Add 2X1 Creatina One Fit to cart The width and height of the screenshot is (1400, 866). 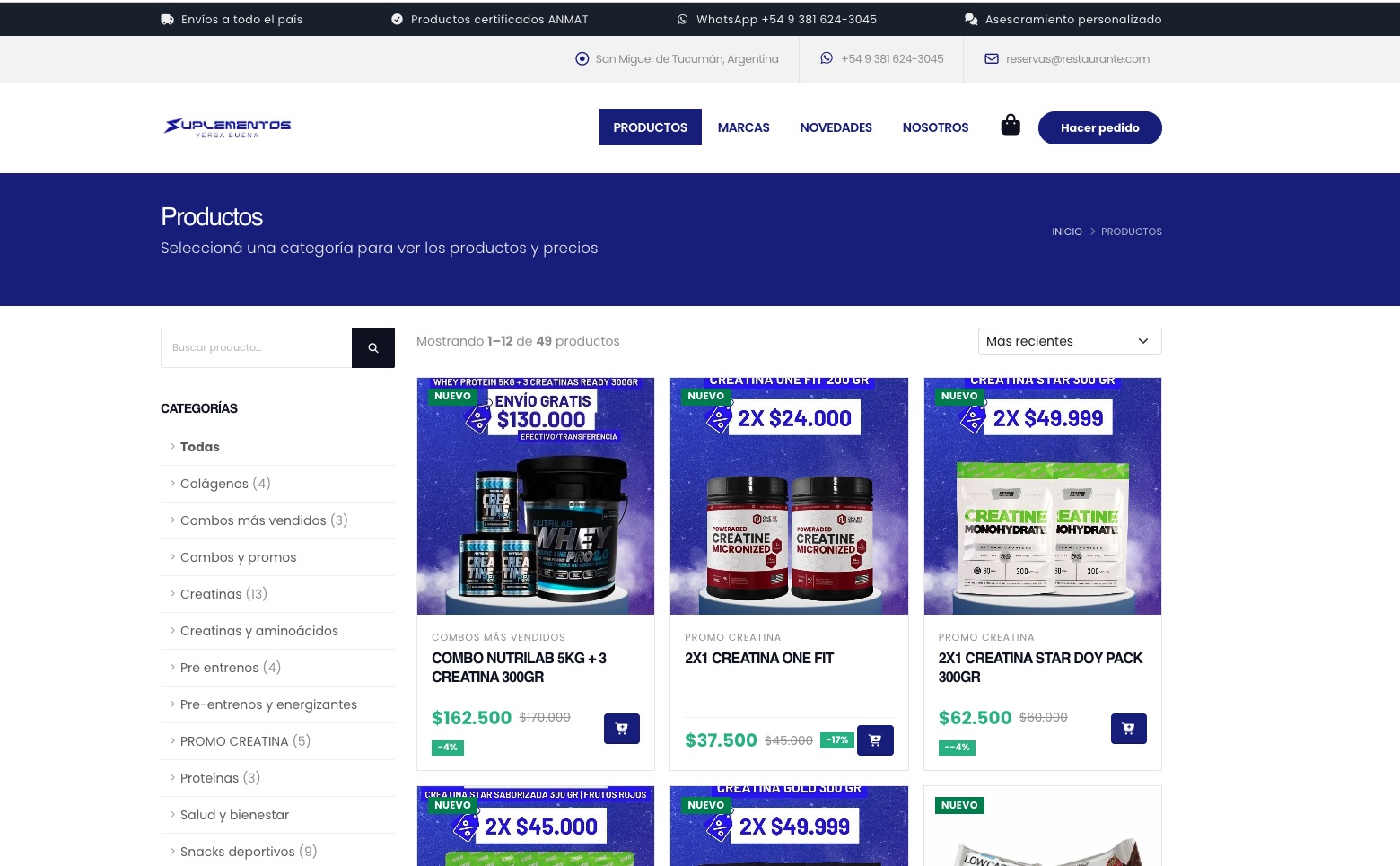[x=875, y=740]
